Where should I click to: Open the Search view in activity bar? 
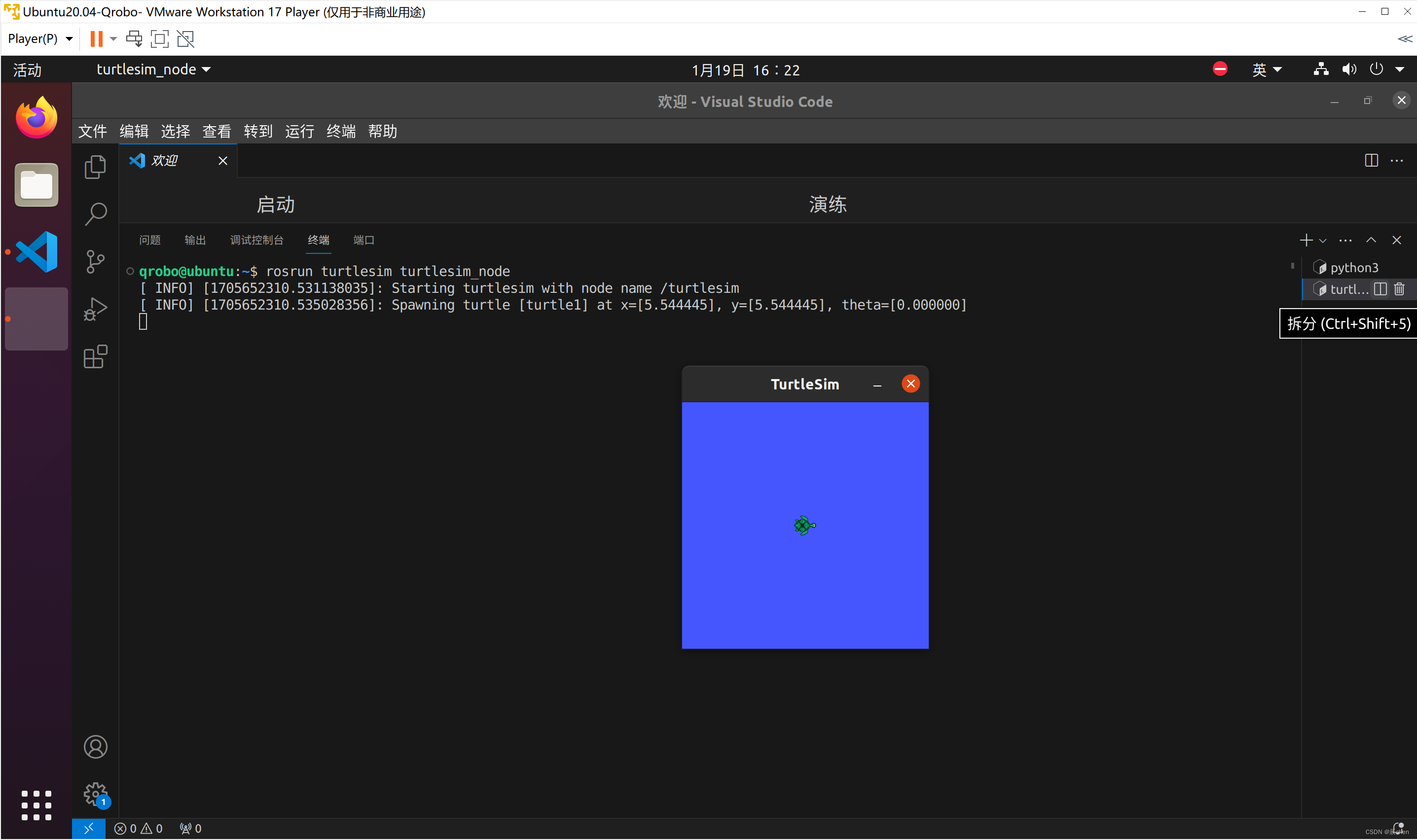point(95,214)
